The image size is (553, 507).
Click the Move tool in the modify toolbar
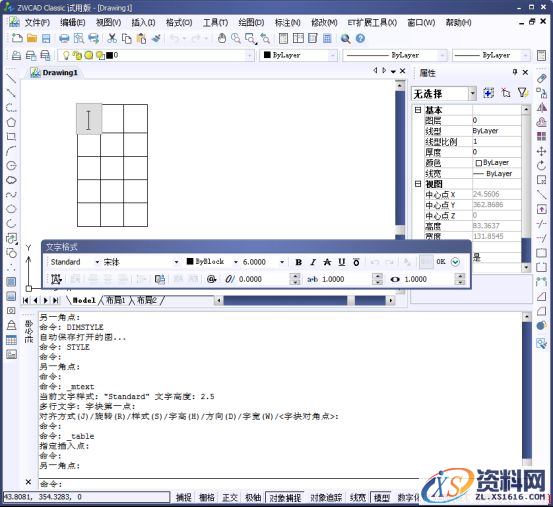click(541, 151)
